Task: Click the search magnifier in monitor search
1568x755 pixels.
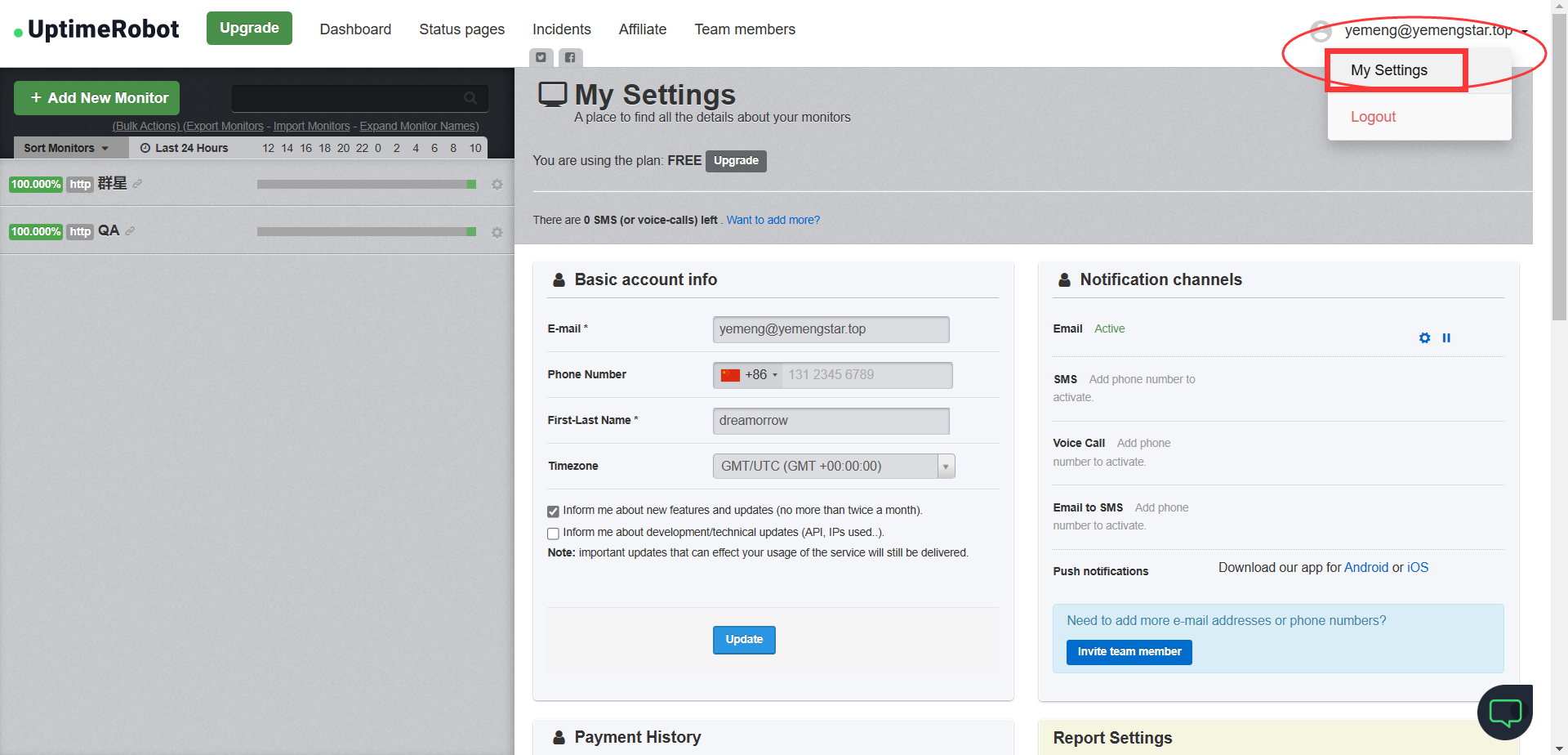Action: click(470, 98)
